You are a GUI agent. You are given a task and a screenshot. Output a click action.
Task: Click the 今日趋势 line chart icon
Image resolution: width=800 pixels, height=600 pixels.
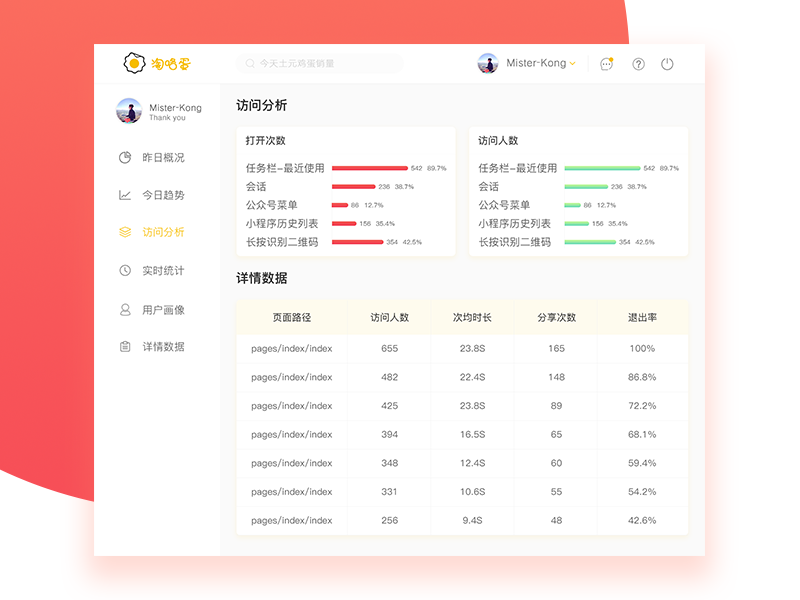point(125,195)
